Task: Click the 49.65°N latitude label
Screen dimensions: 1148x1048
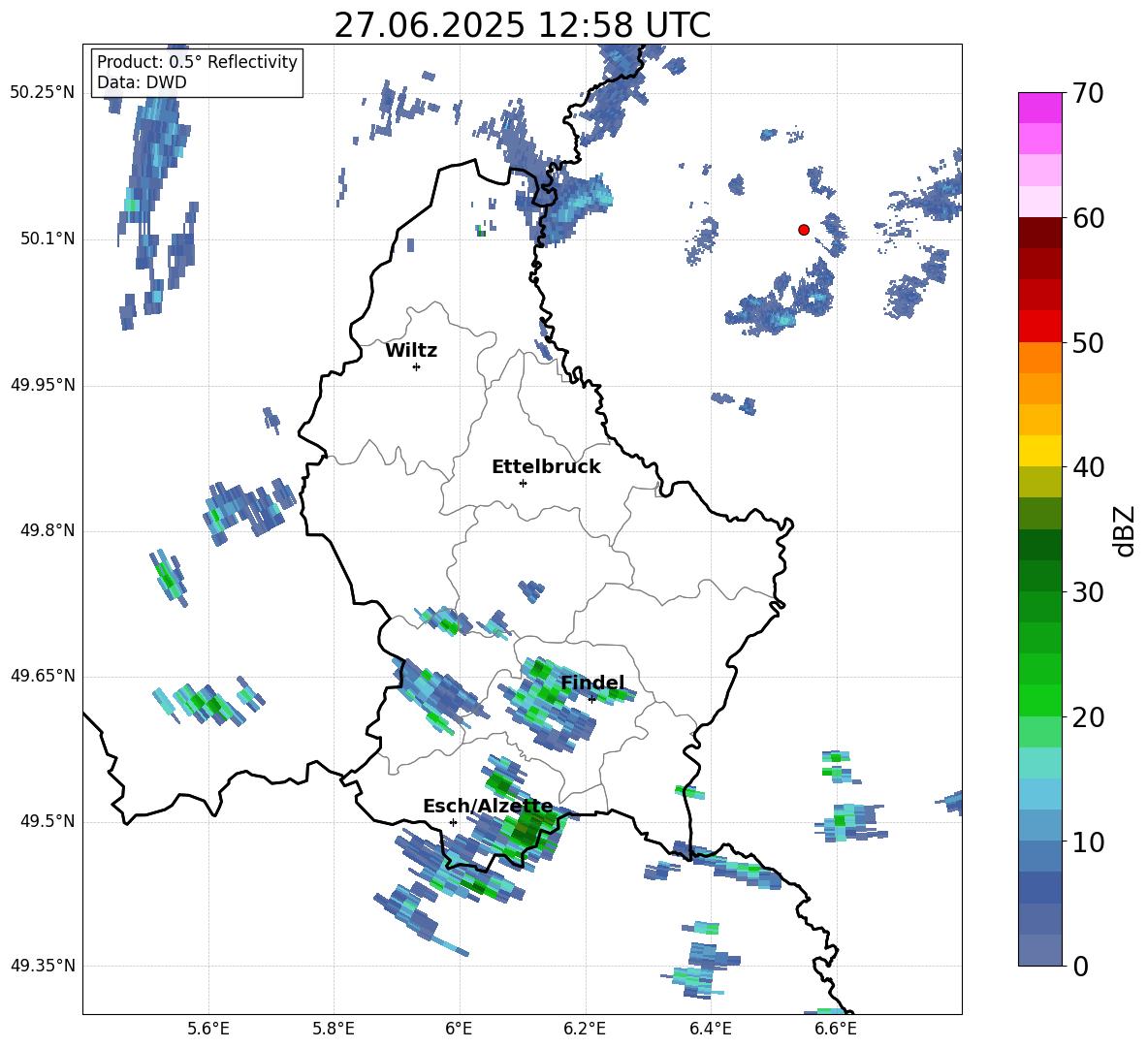Action: tap(43, 676)
